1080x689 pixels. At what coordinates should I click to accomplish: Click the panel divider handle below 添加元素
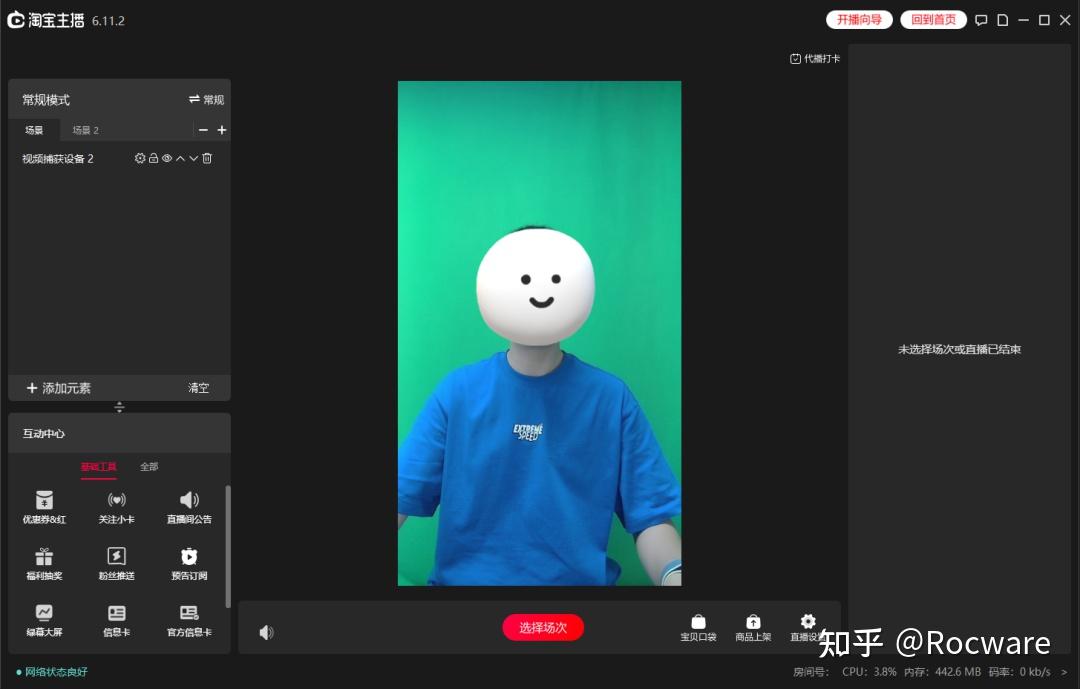click(119, 407)
